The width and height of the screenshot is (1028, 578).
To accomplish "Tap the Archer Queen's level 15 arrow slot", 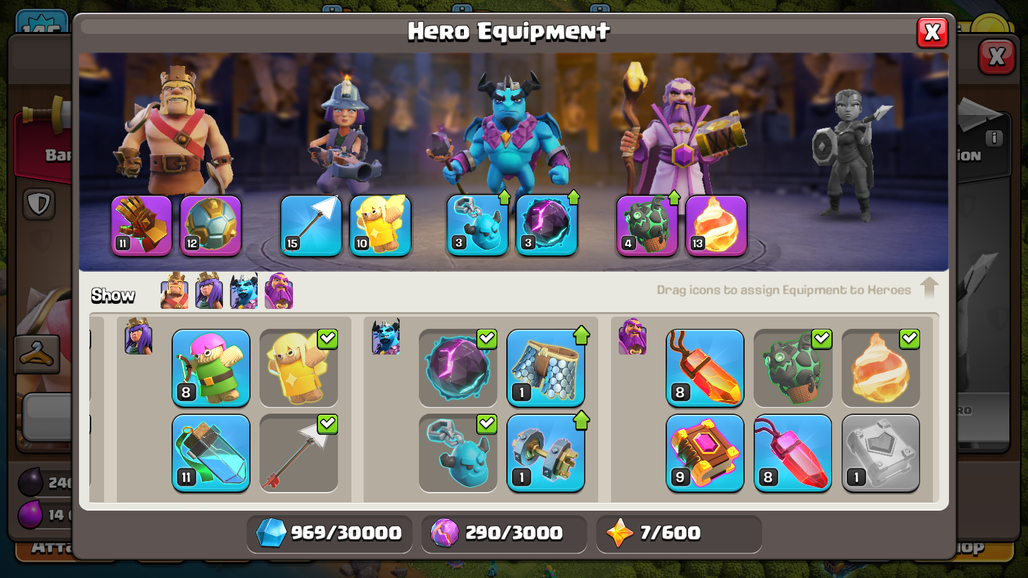I will 311,225.
